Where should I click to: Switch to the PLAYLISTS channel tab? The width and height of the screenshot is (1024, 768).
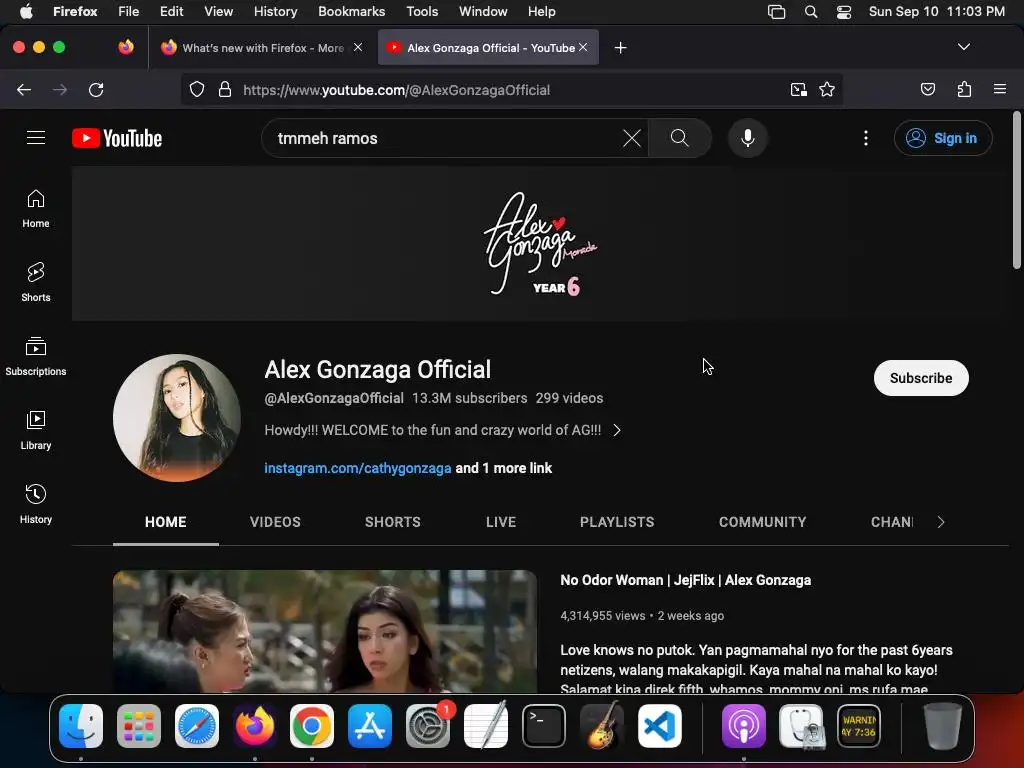click(617, 522)
